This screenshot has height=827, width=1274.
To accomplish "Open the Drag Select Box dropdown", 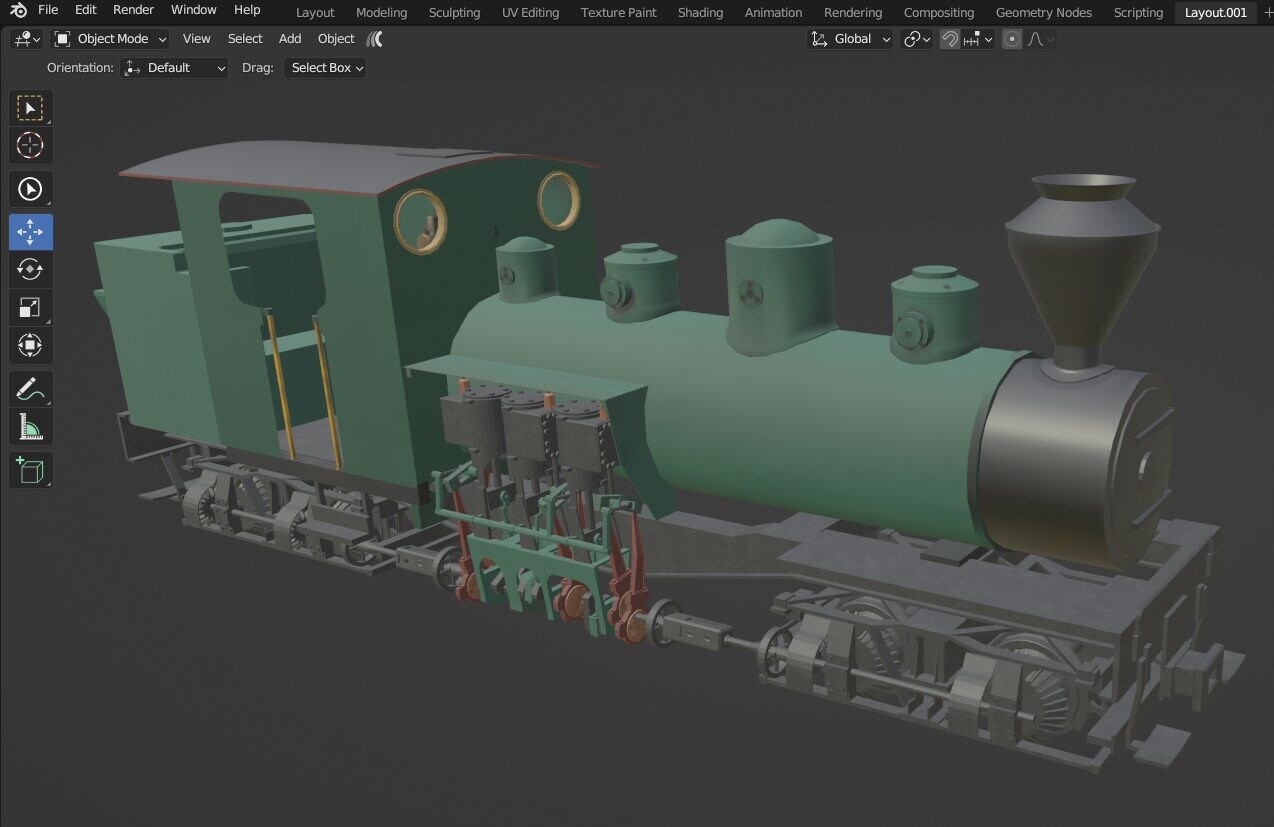I will (x=325, y=68).
